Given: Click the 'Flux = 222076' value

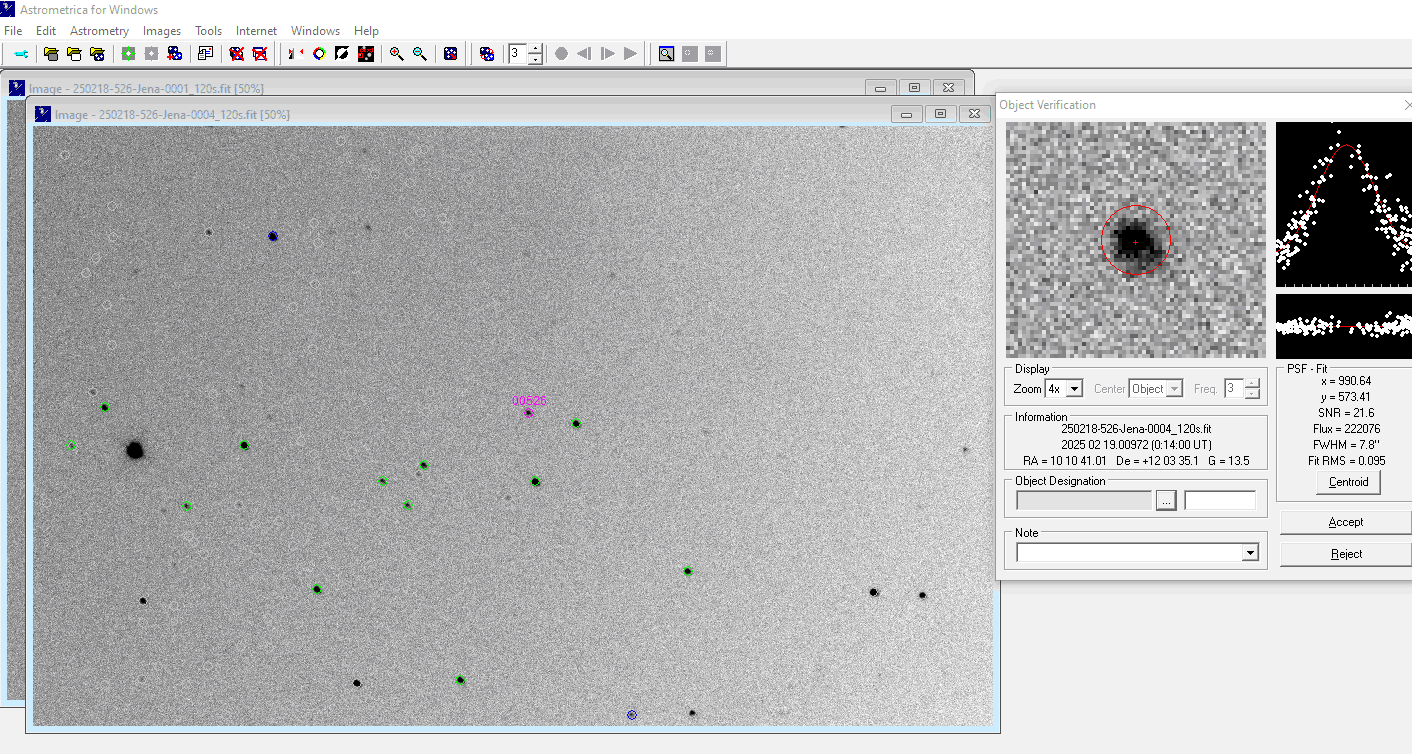Looking at the screenshot, I should [x=1346, y=429].
